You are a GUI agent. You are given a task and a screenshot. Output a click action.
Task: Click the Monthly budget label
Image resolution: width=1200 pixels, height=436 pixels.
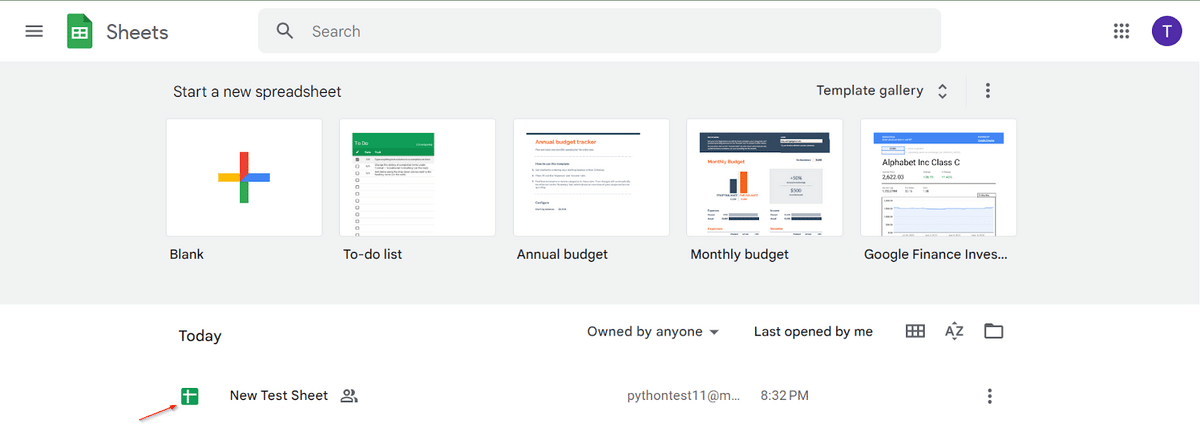click(x=739, y=254)
